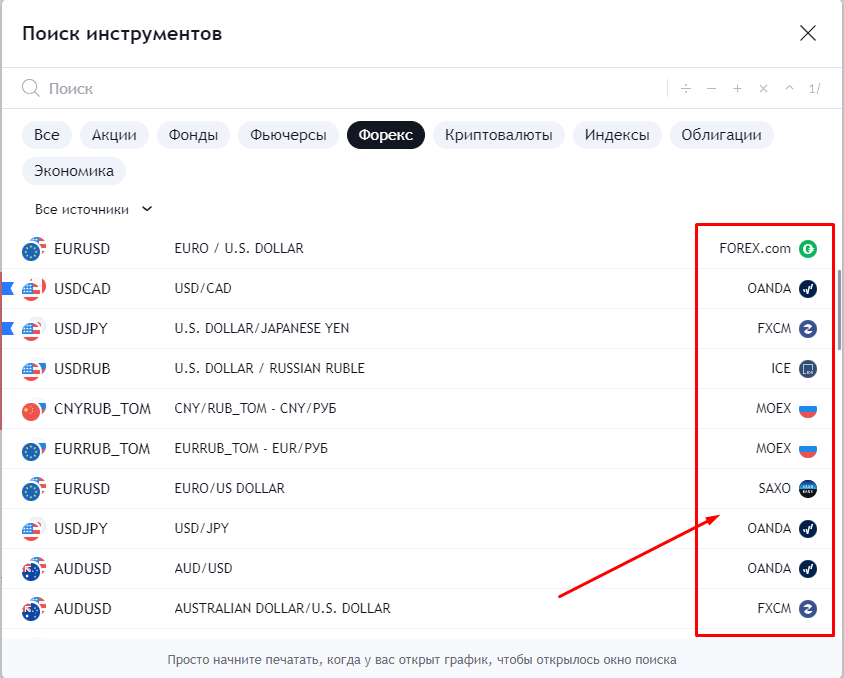Select the Криптовалюты category filter
This screenshot has height=678, width=844.
coord(499,135)
